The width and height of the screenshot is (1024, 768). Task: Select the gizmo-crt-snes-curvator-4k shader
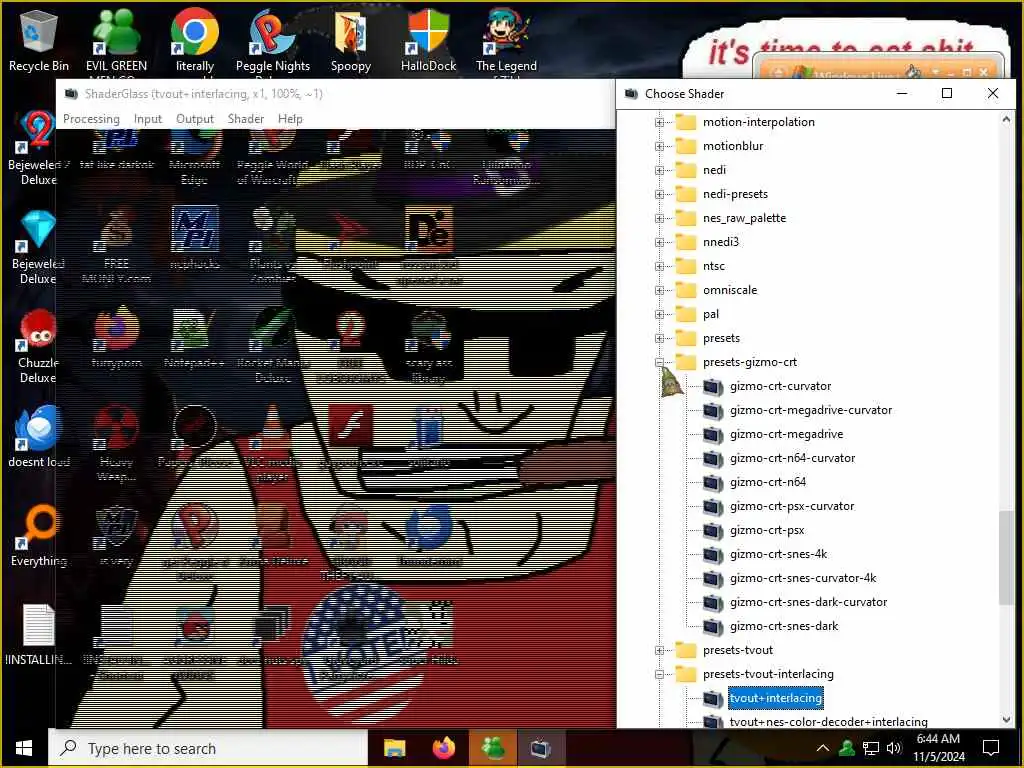tap(803, 578)
